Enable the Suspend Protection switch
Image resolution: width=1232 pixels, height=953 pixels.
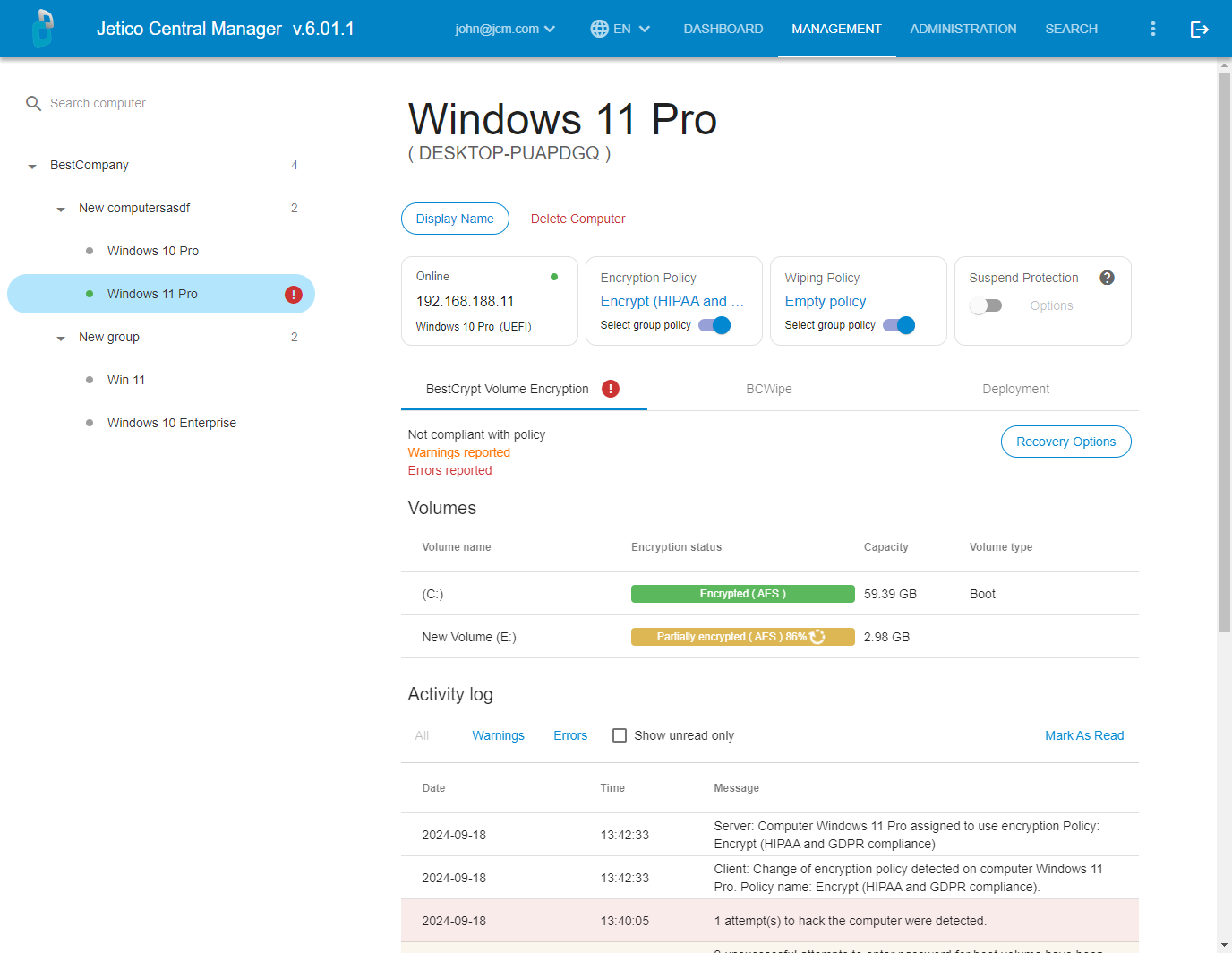coord(986,305)
